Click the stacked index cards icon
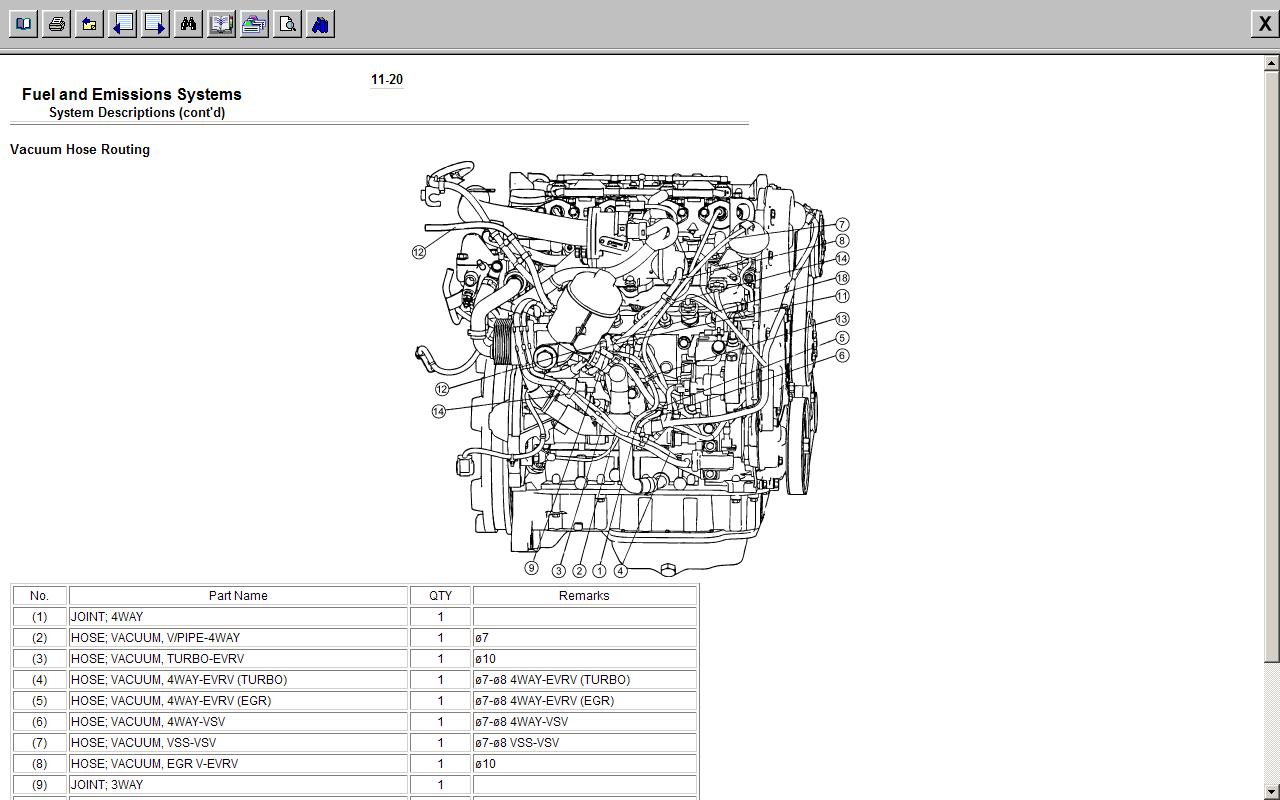Screen dimensions: 1280x800 [254, 24]
